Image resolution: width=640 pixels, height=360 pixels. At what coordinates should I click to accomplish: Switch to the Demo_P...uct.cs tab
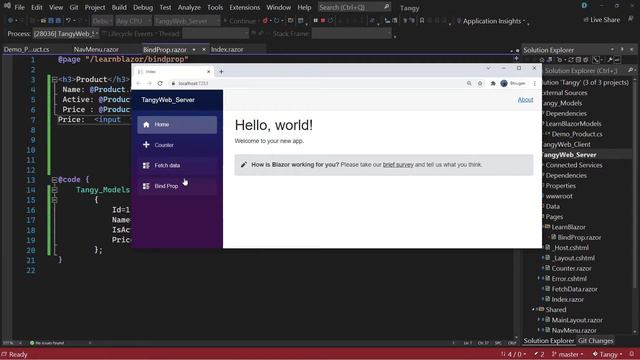[x=26, y=49]
